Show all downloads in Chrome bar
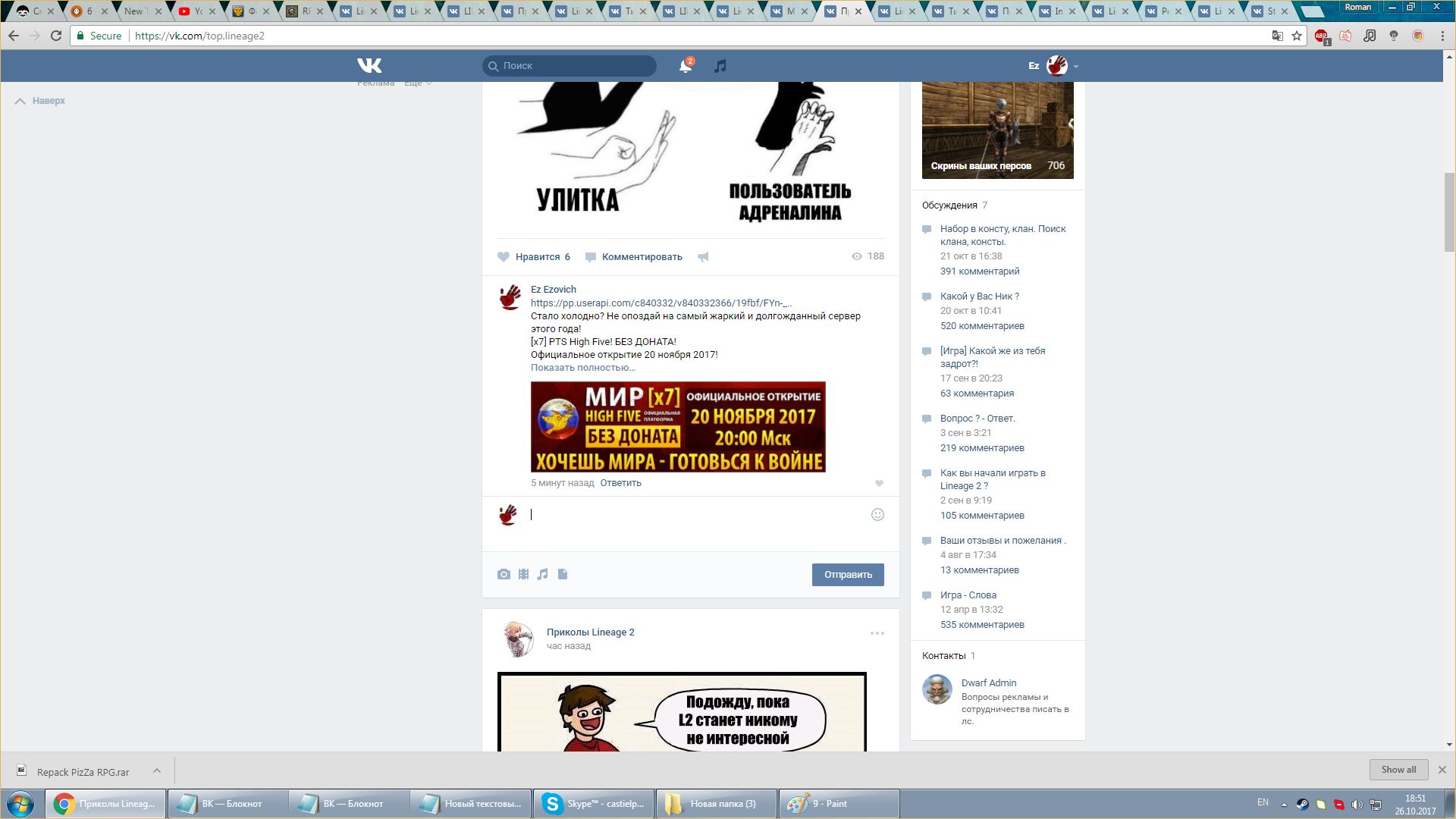The image size is (1456, 819). point(1398,770)
